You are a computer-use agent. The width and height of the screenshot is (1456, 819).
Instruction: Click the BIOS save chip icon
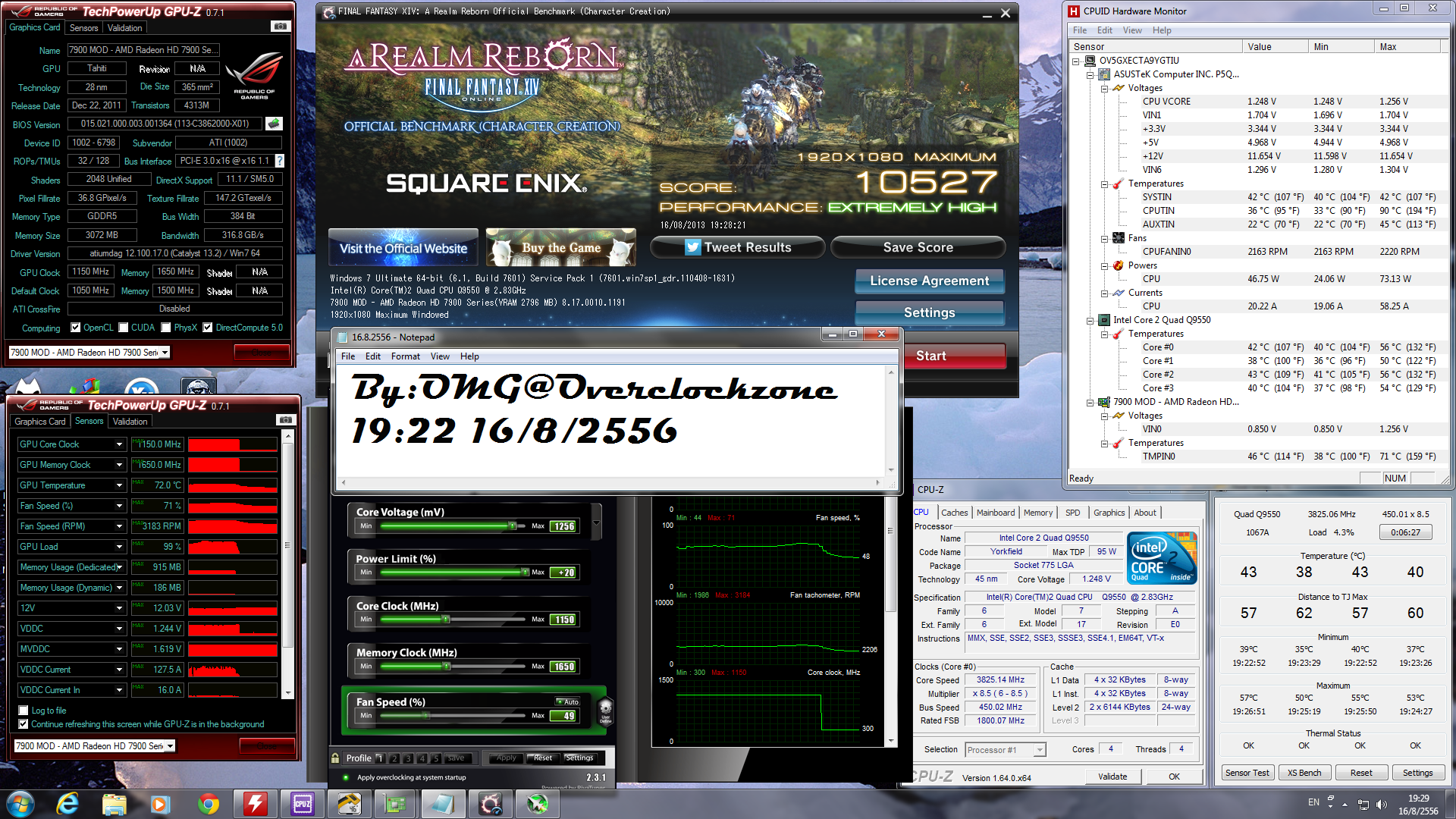point(274,123)
